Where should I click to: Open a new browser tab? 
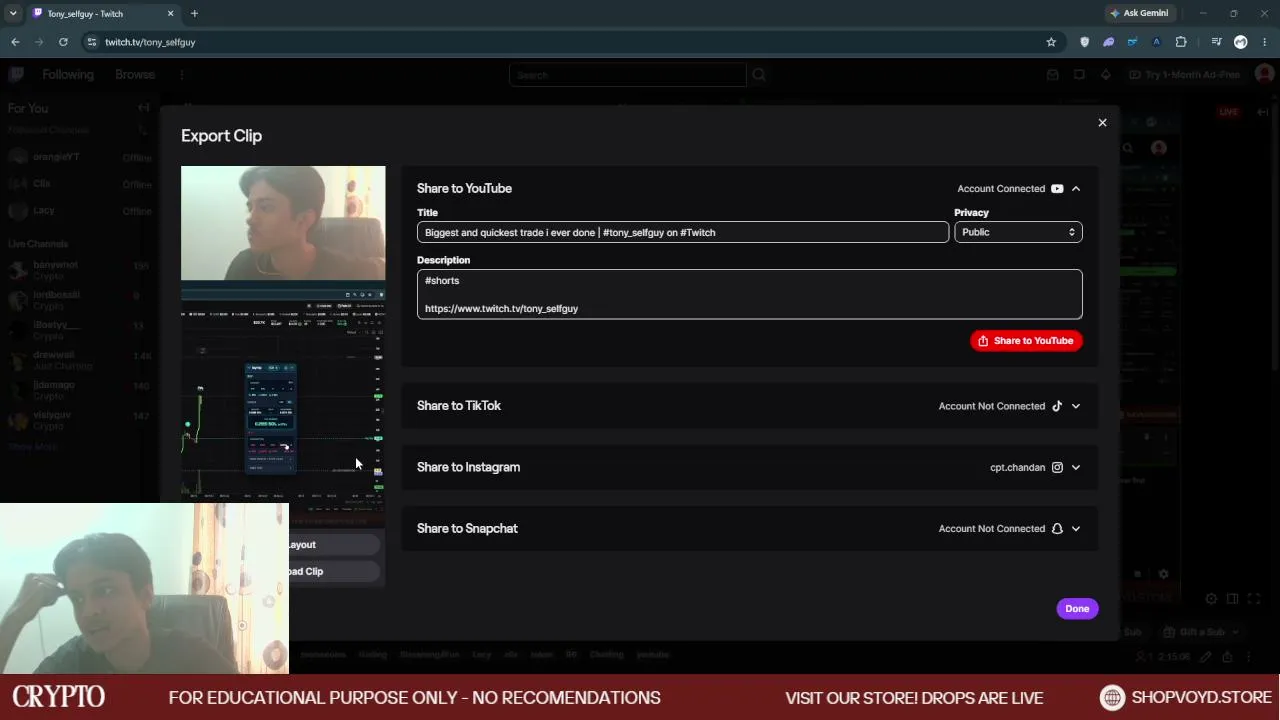pos(194,14)
